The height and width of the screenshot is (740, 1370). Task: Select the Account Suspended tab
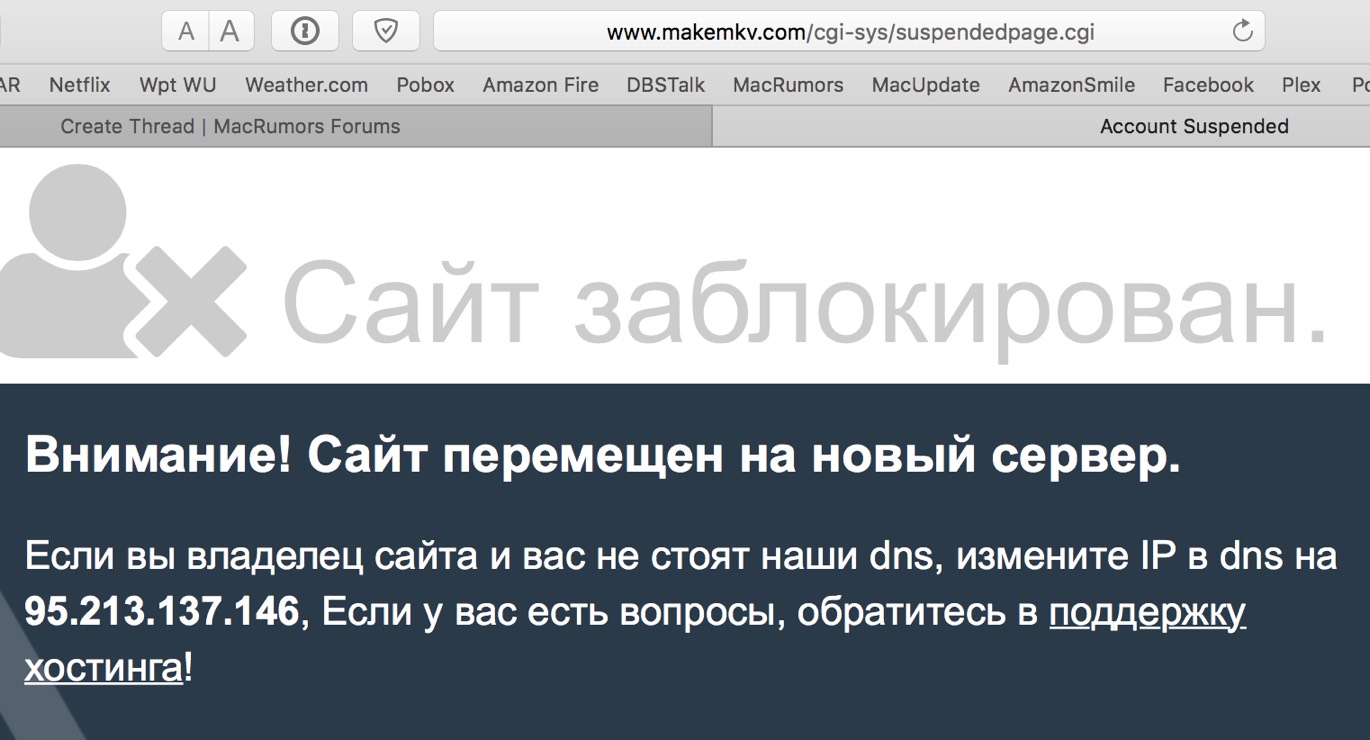1041,127
